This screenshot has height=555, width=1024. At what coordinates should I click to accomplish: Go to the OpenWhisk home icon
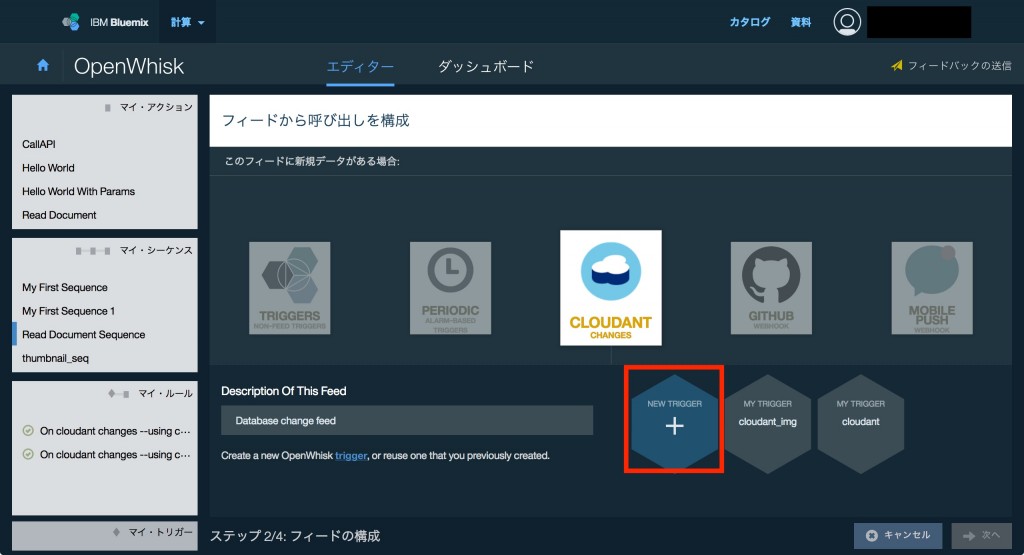click(43, 65)
